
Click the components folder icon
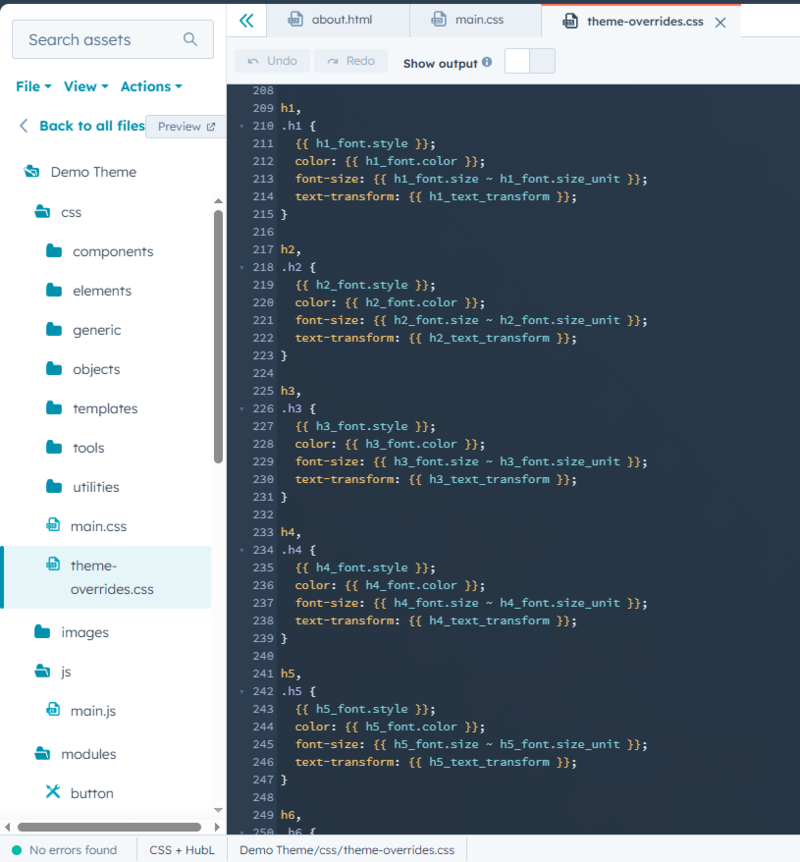point(54,252)
